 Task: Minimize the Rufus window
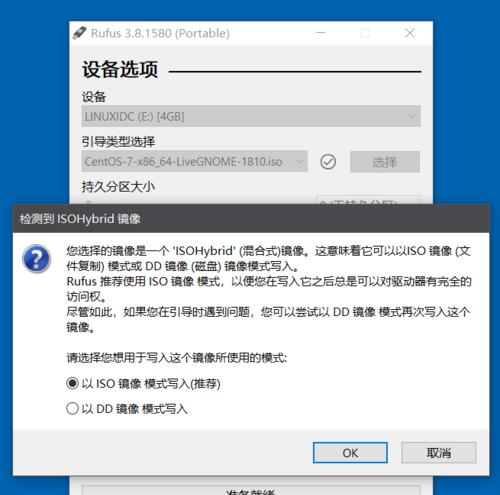[x=321, y=33]
